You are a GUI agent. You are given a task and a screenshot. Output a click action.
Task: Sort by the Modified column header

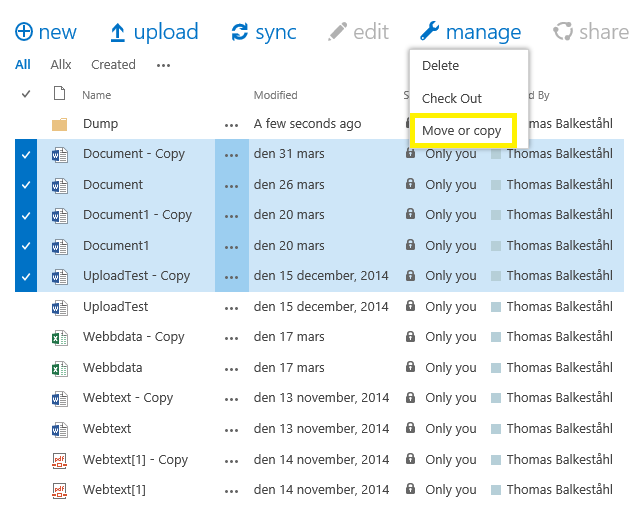click(x=275, y=95)
